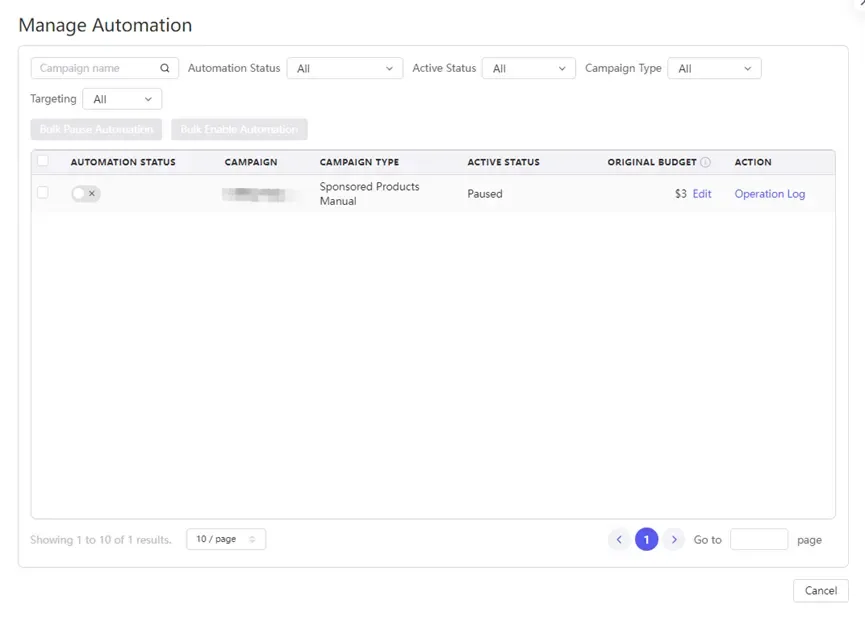The height and width of the screenshot is (621, 865).
Task: Click the search magnifier icon in Campaign name field
Action: (164, 68)
